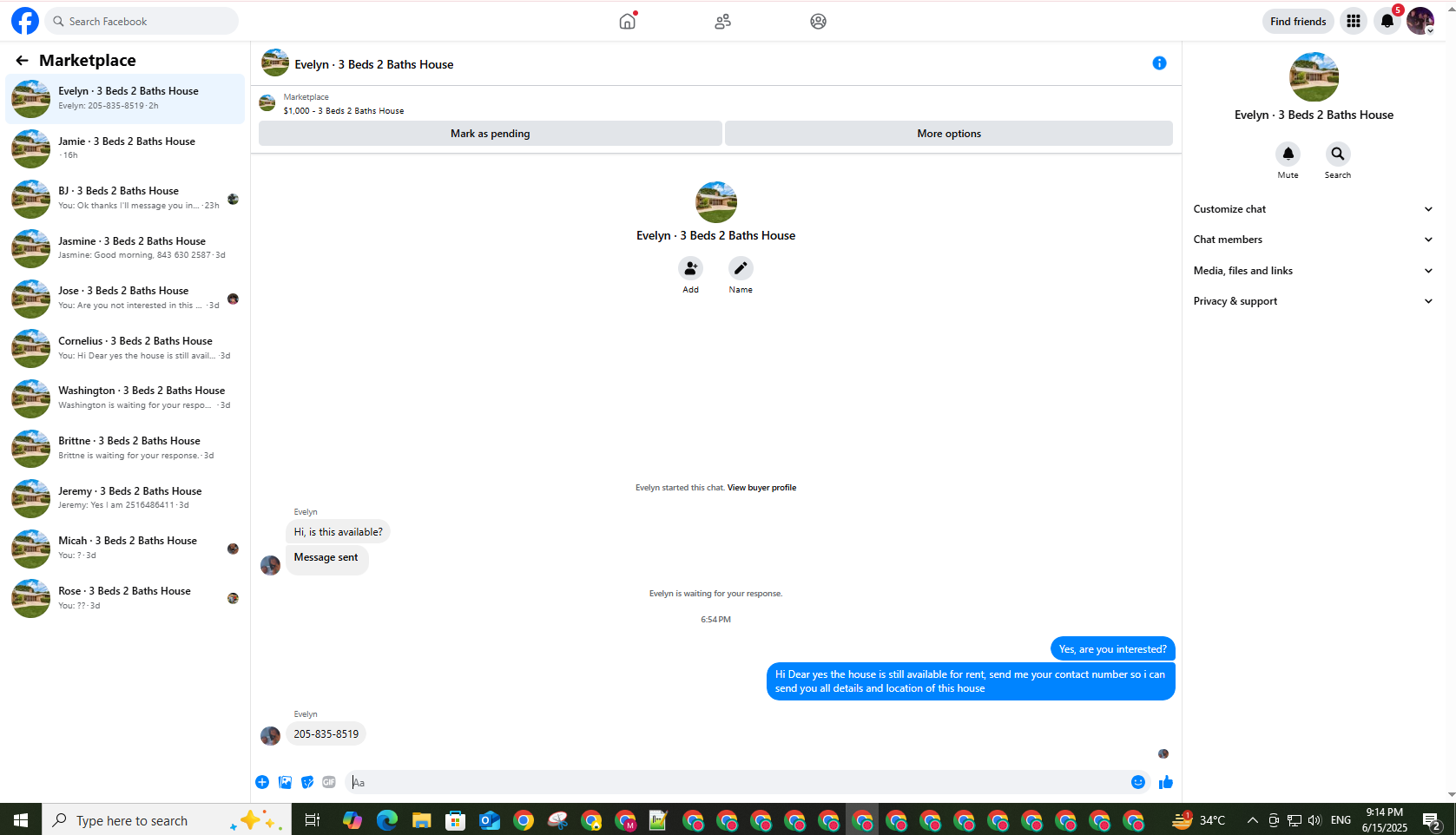Show hidden system tray icons
1456x835 pixels.
tap(1252, 820)
